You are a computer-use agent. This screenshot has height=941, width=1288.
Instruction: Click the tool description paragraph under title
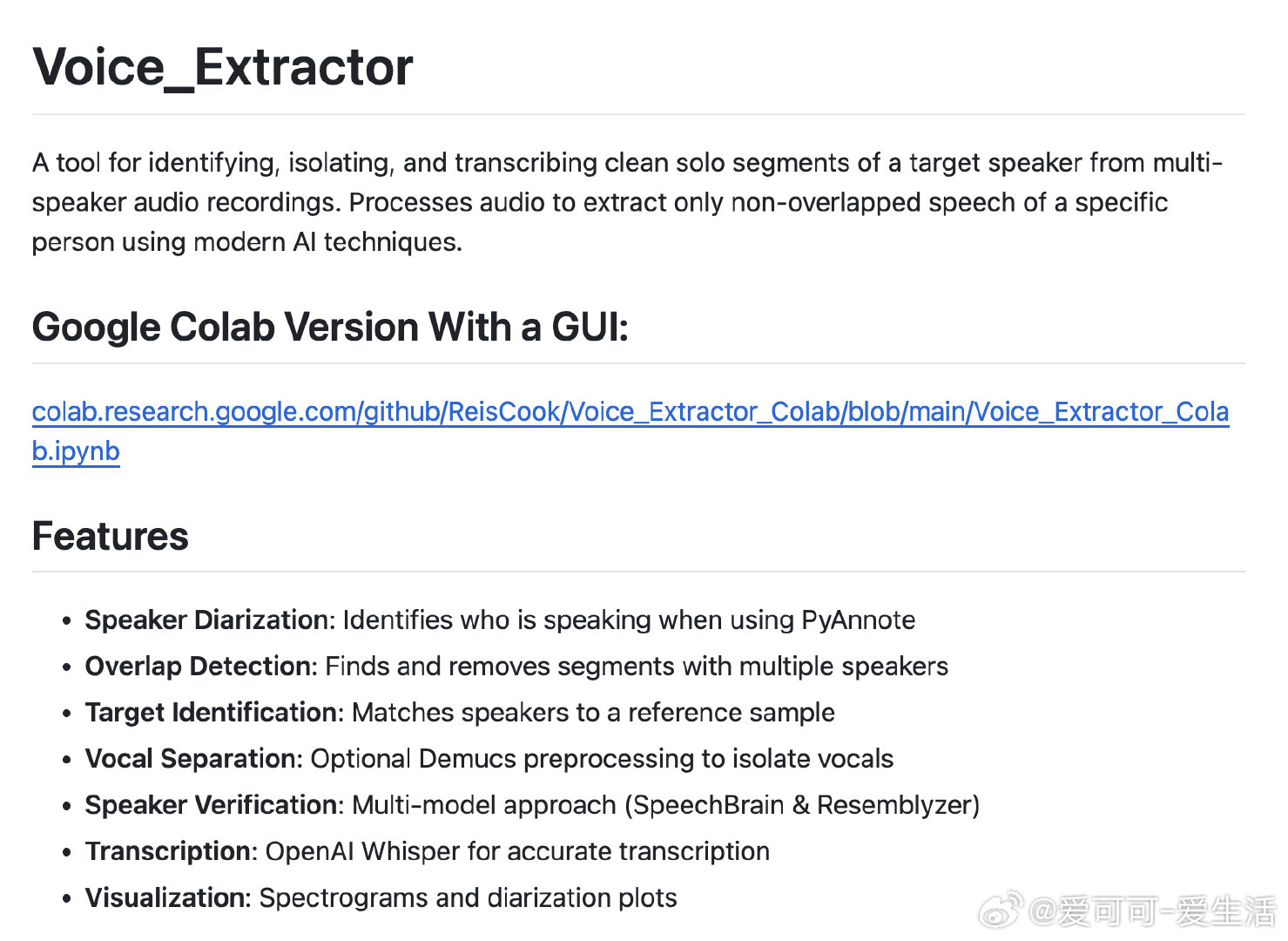click(628, 202)
